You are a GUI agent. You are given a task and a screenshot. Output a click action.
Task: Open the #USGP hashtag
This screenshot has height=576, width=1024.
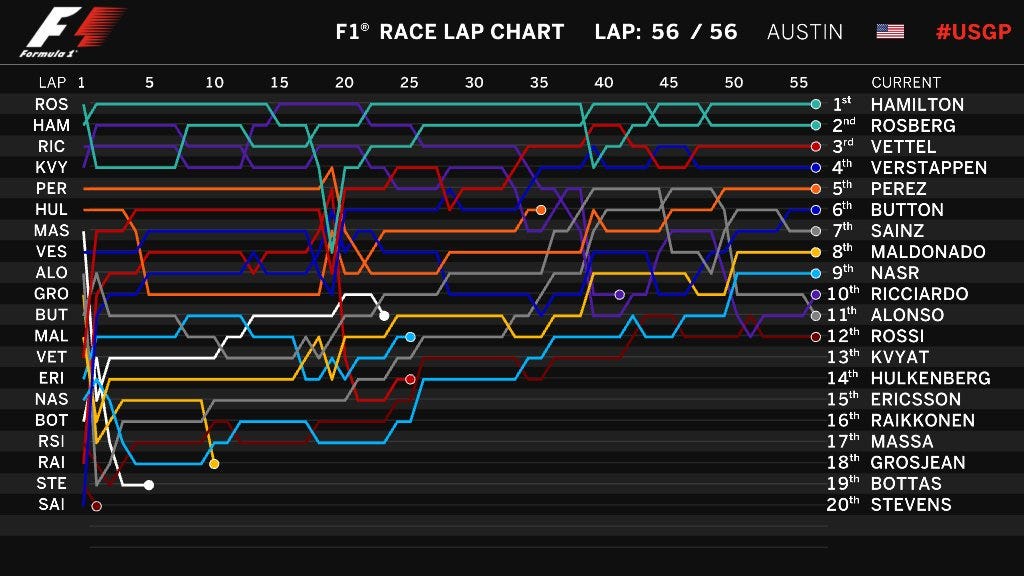973,31
